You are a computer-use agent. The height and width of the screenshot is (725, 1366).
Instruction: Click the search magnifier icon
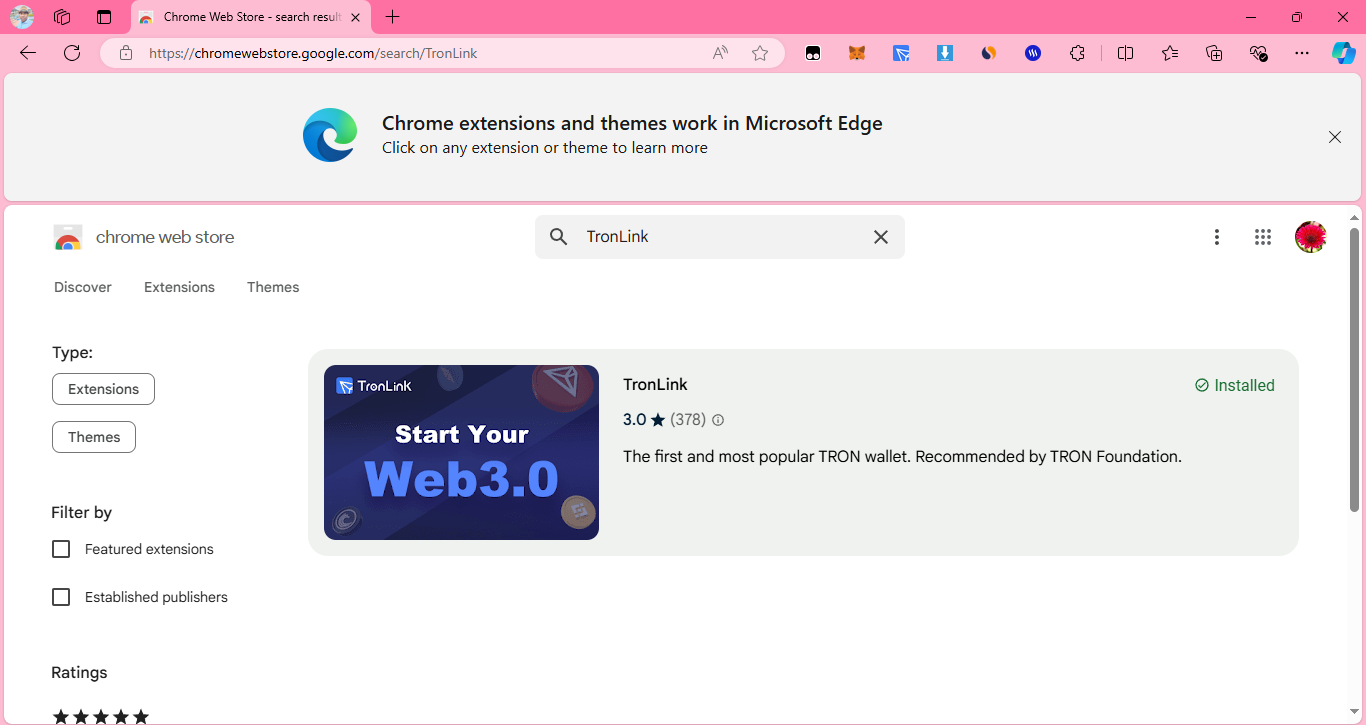click(x=559, y=237)
